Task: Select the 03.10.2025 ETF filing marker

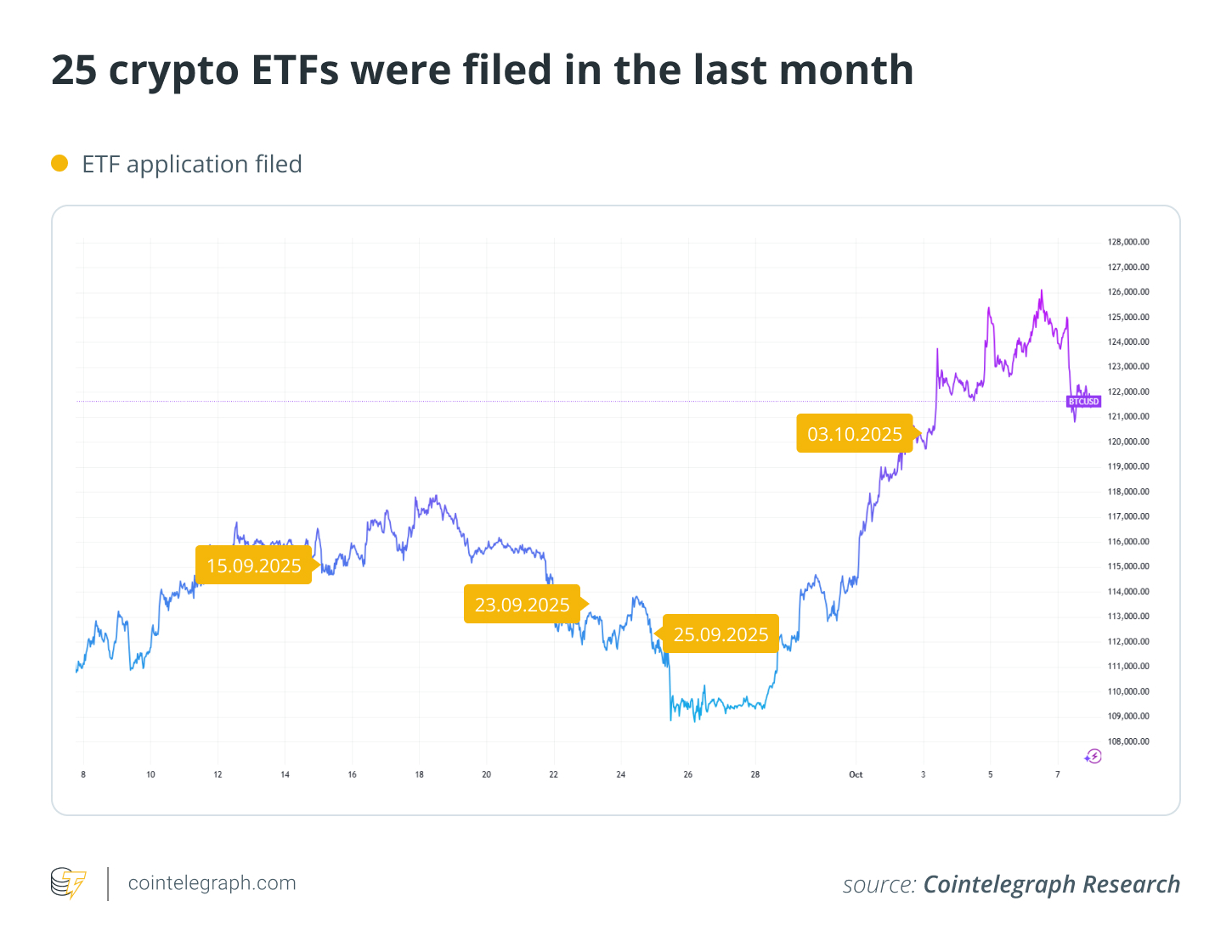Action: tap(855, 434)
